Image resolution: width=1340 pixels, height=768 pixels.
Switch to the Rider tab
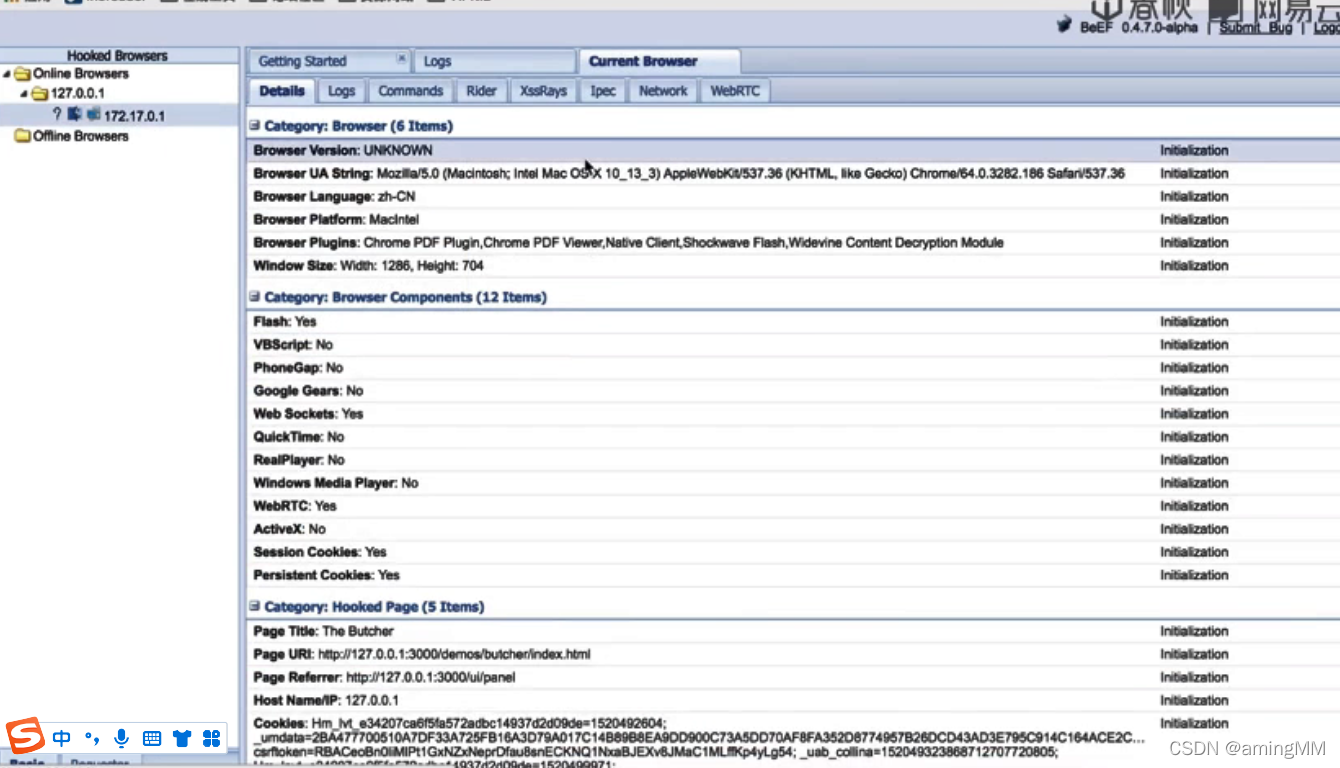(x=481, y=91)
